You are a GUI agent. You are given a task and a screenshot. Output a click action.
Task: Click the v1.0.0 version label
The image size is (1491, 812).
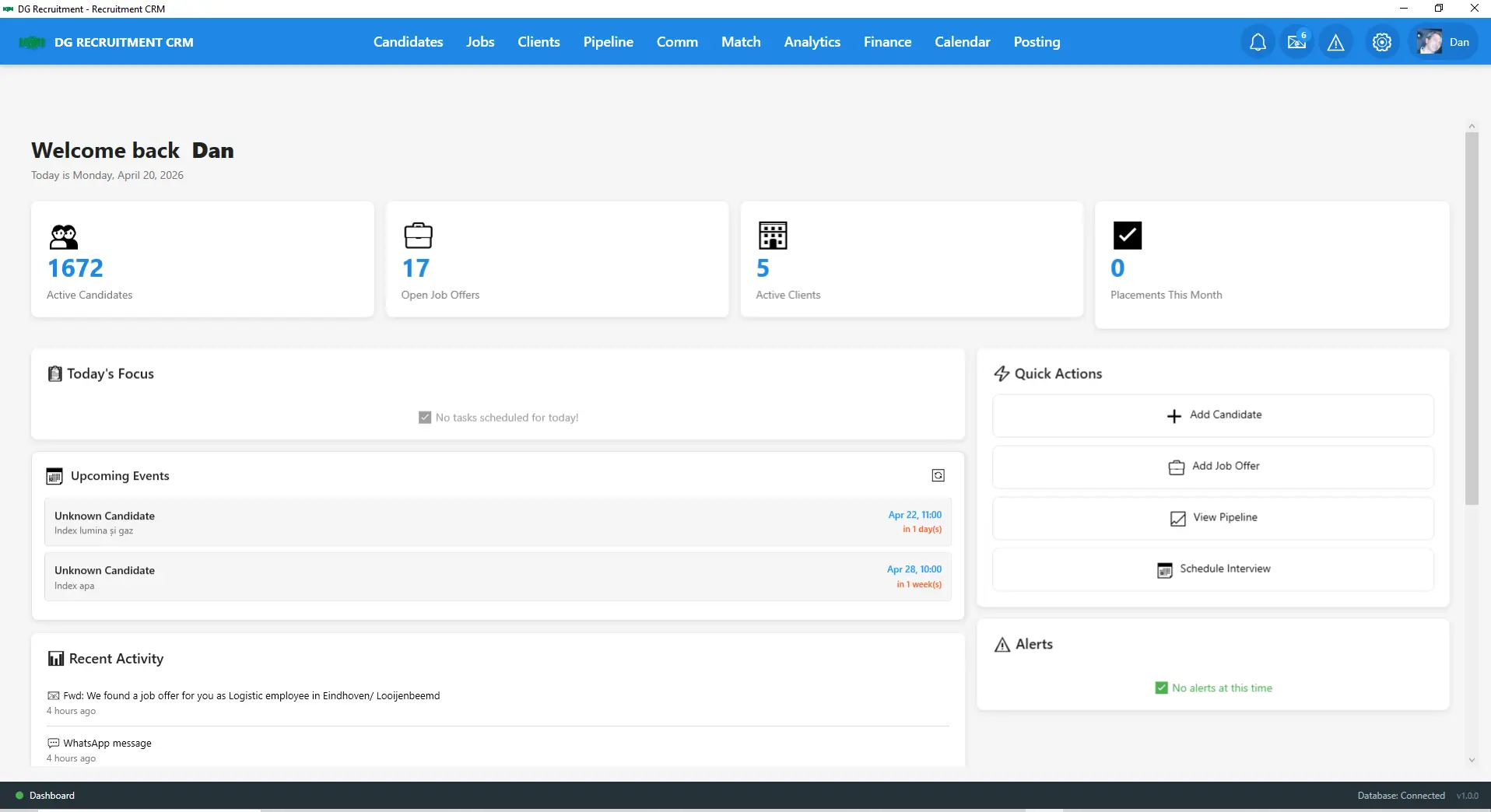(x=1467, y=796)
